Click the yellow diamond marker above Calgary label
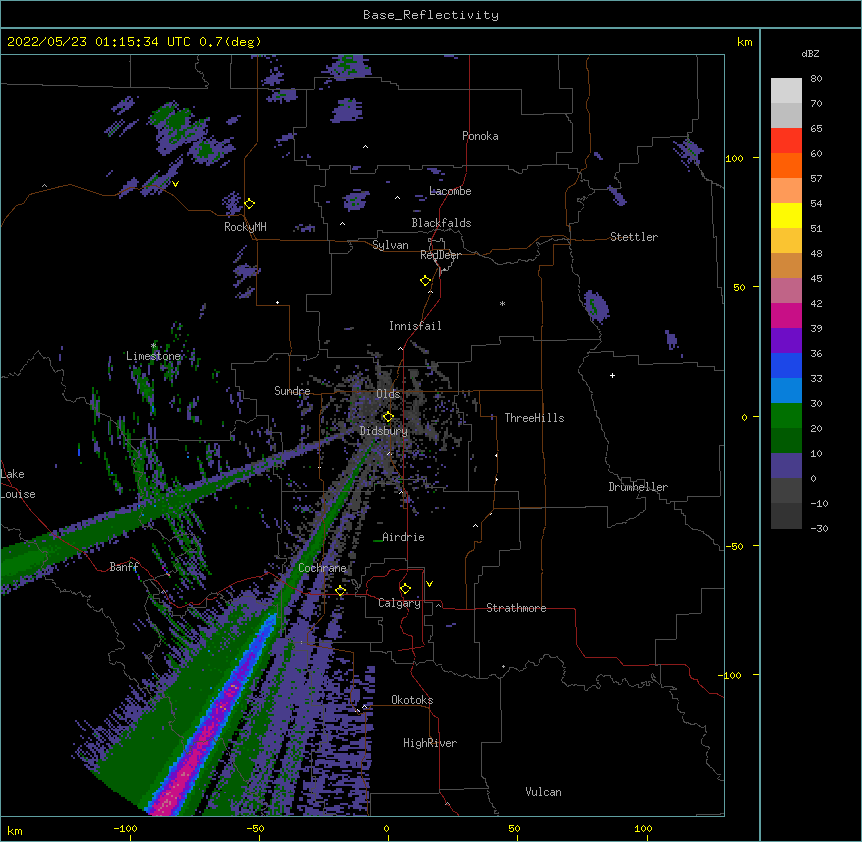The image size is (862, 842). point(405,589)
